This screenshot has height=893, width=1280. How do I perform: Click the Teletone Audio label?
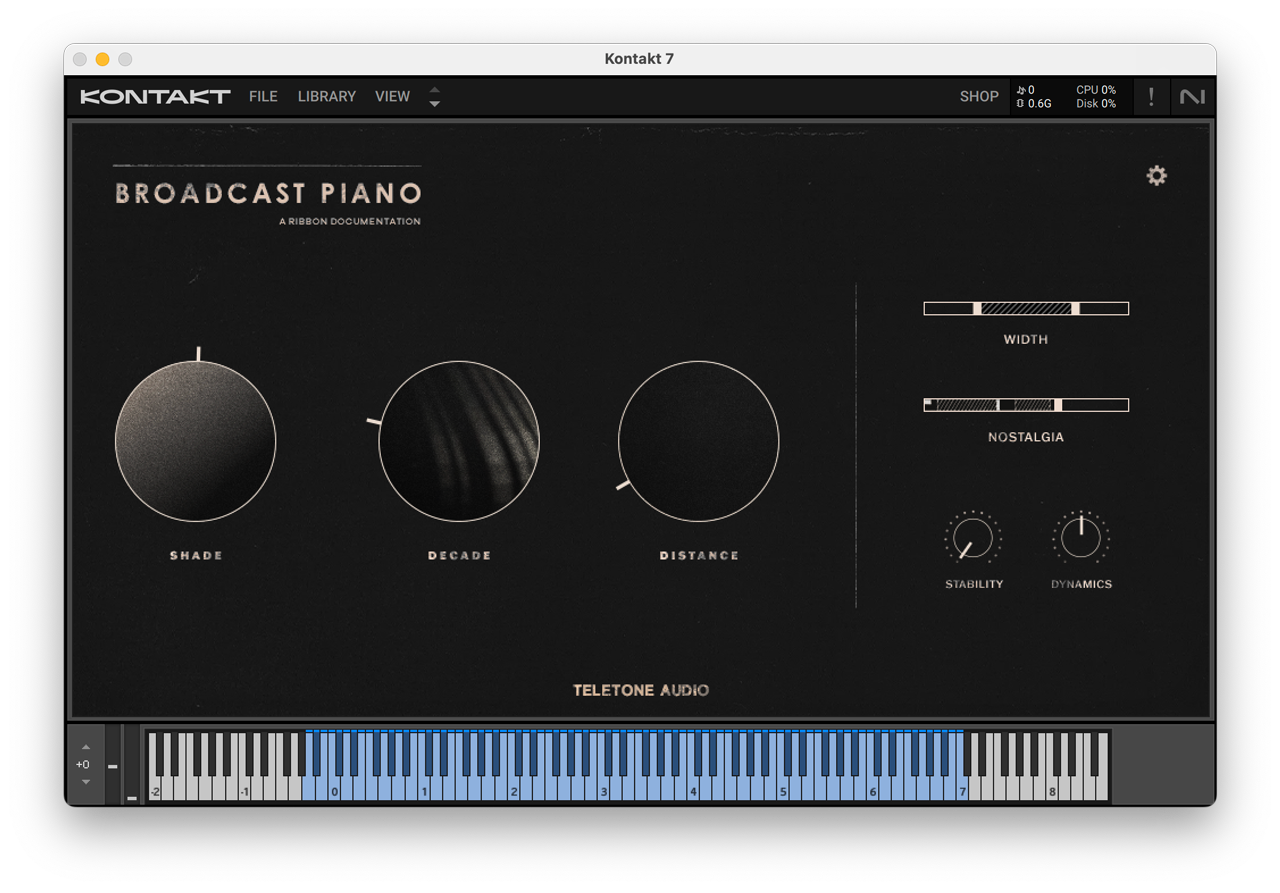point(641,690)
